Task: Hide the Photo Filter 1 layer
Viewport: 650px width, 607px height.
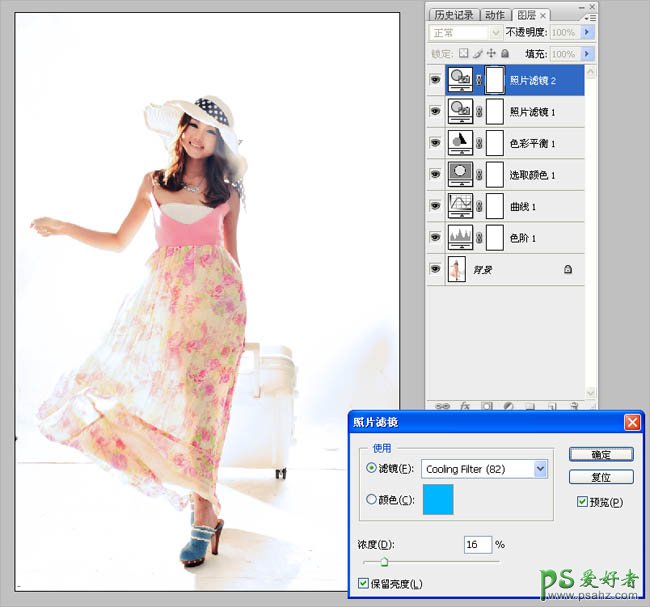Action: [435, 112]
